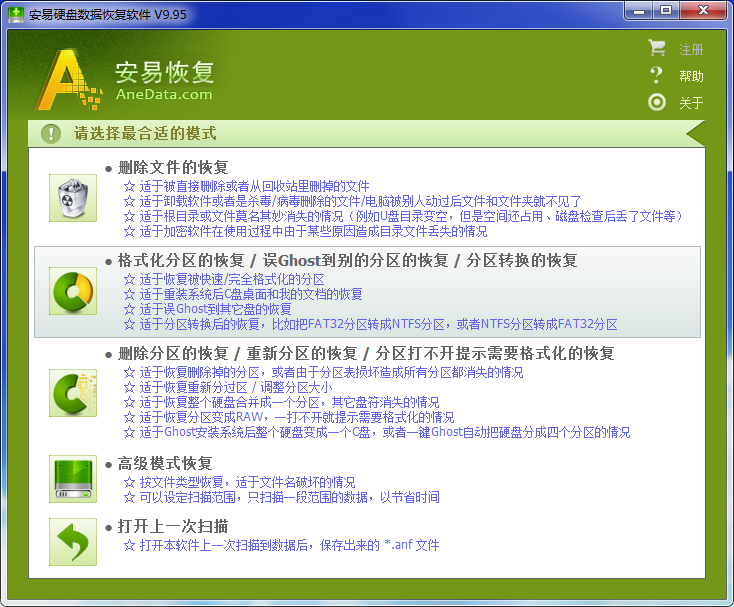Click the shopping cart register icon
This screenshot has height=607, width=734.
click(x=657, y=48)
